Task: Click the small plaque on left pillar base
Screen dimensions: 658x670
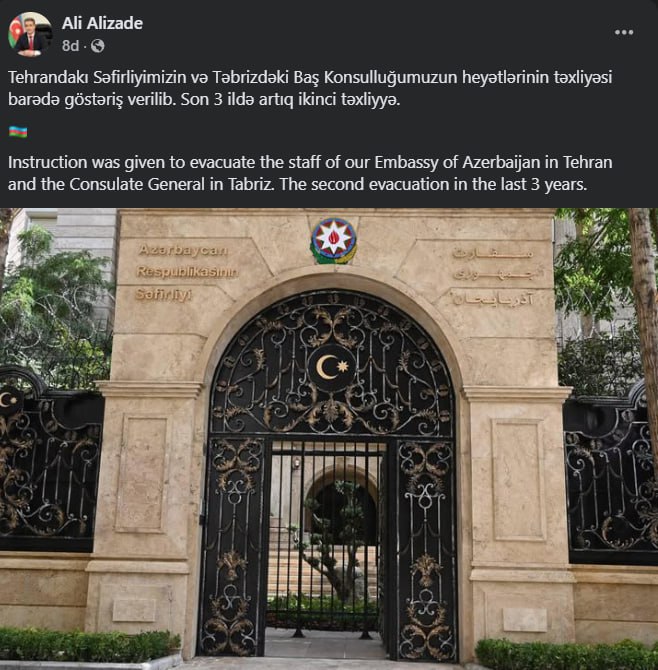Action: click(x=134, y=610)
